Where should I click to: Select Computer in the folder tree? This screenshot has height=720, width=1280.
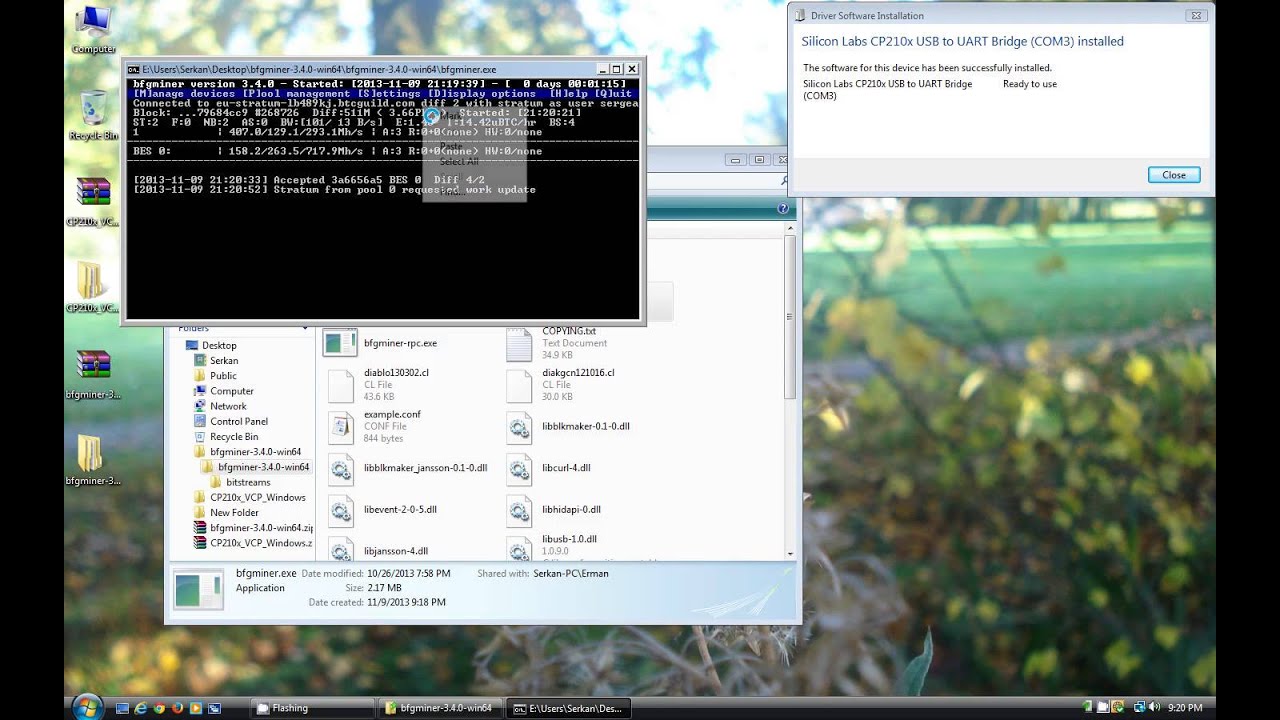tap(231, 391)
